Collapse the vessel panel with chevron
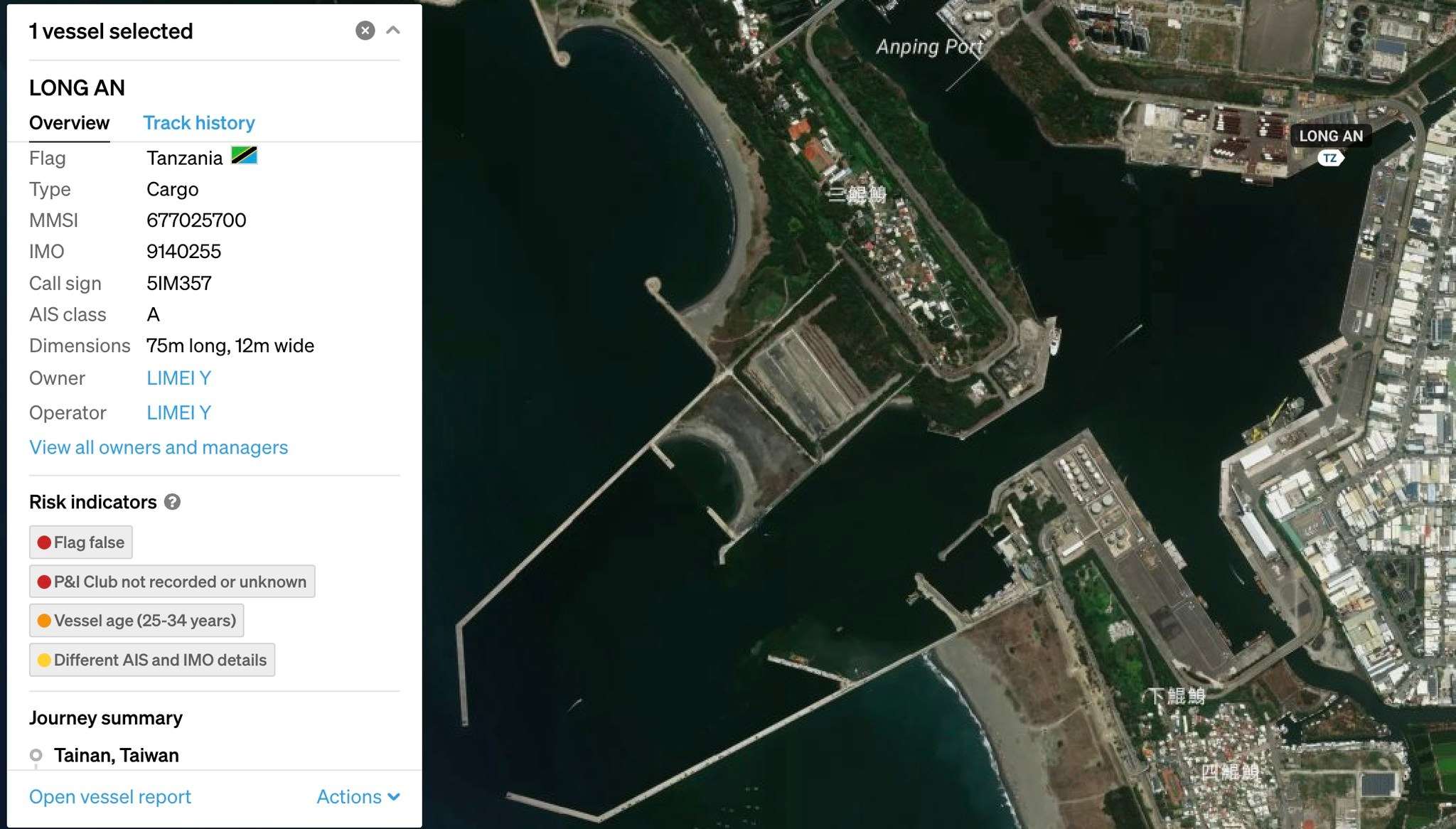Screen dimensions: 1456x829 coord(393,31)
